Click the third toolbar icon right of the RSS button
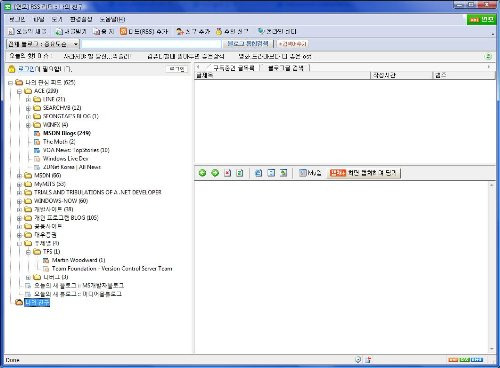Viewport: 500px width, 368px height. (261, 31)
